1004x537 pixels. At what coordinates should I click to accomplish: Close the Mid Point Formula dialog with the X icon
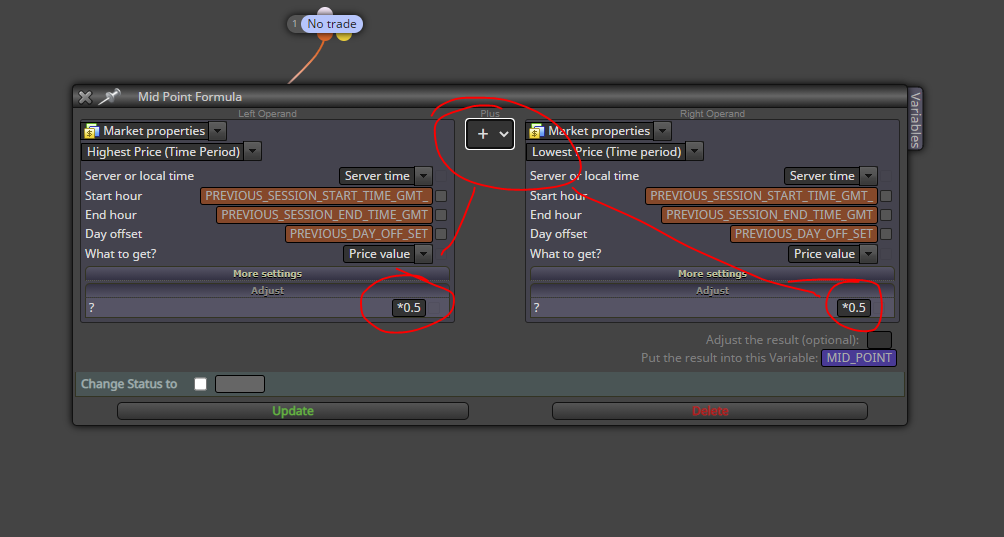click(85, 97)
